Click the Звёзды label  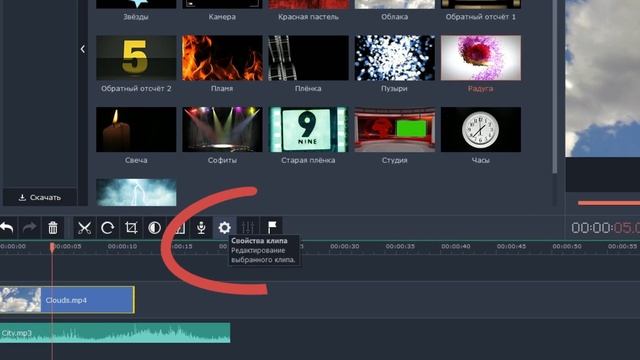(136, 17)
